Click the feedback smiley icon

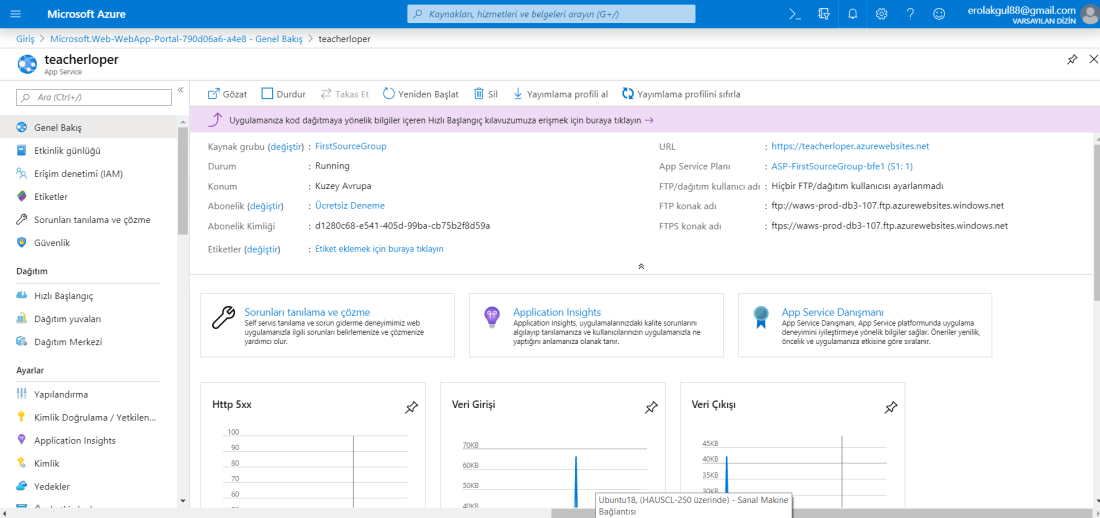pos(938,14)
